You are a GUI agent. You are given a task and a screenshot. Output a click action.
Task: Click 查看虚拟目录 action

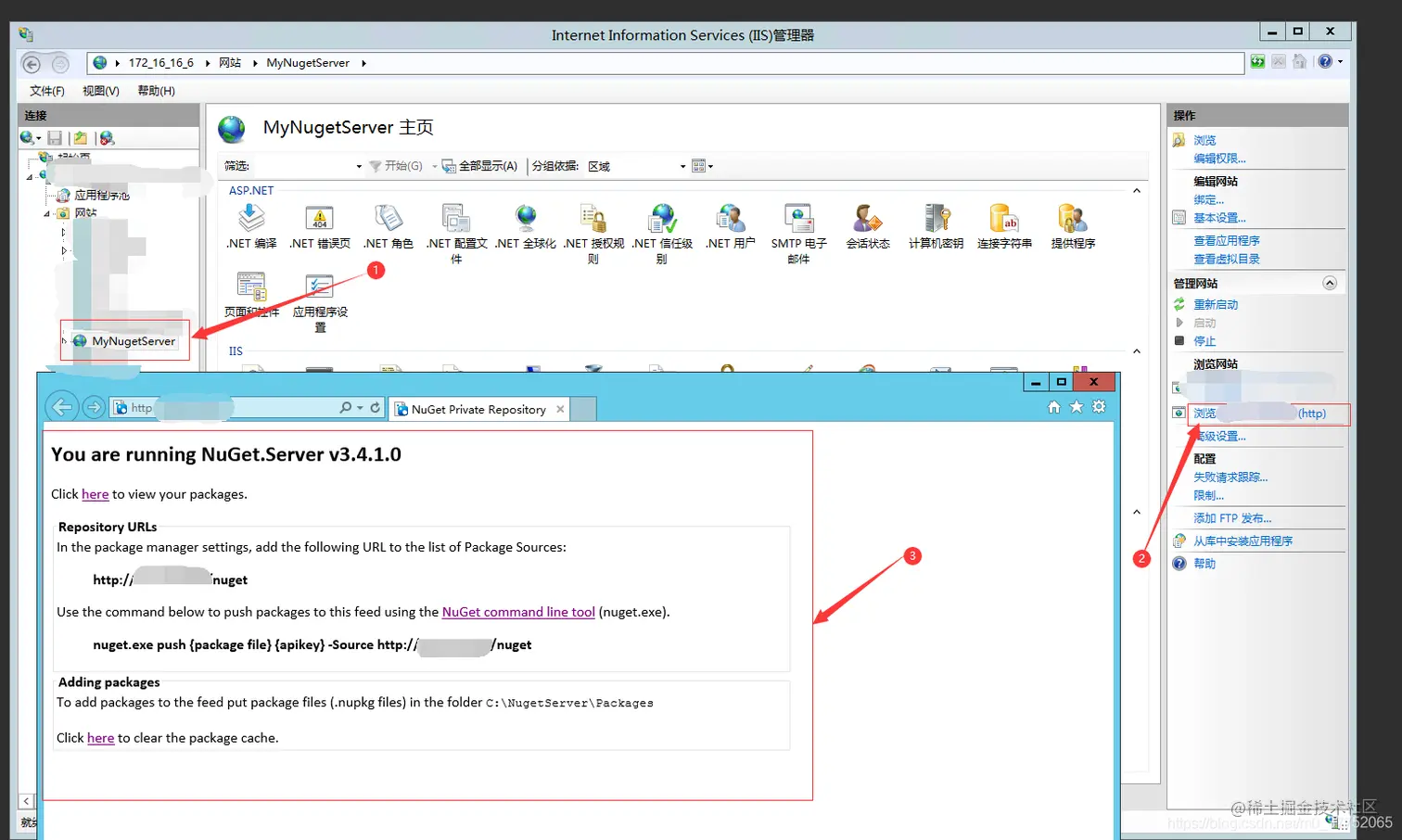[x=1226, y=259]
